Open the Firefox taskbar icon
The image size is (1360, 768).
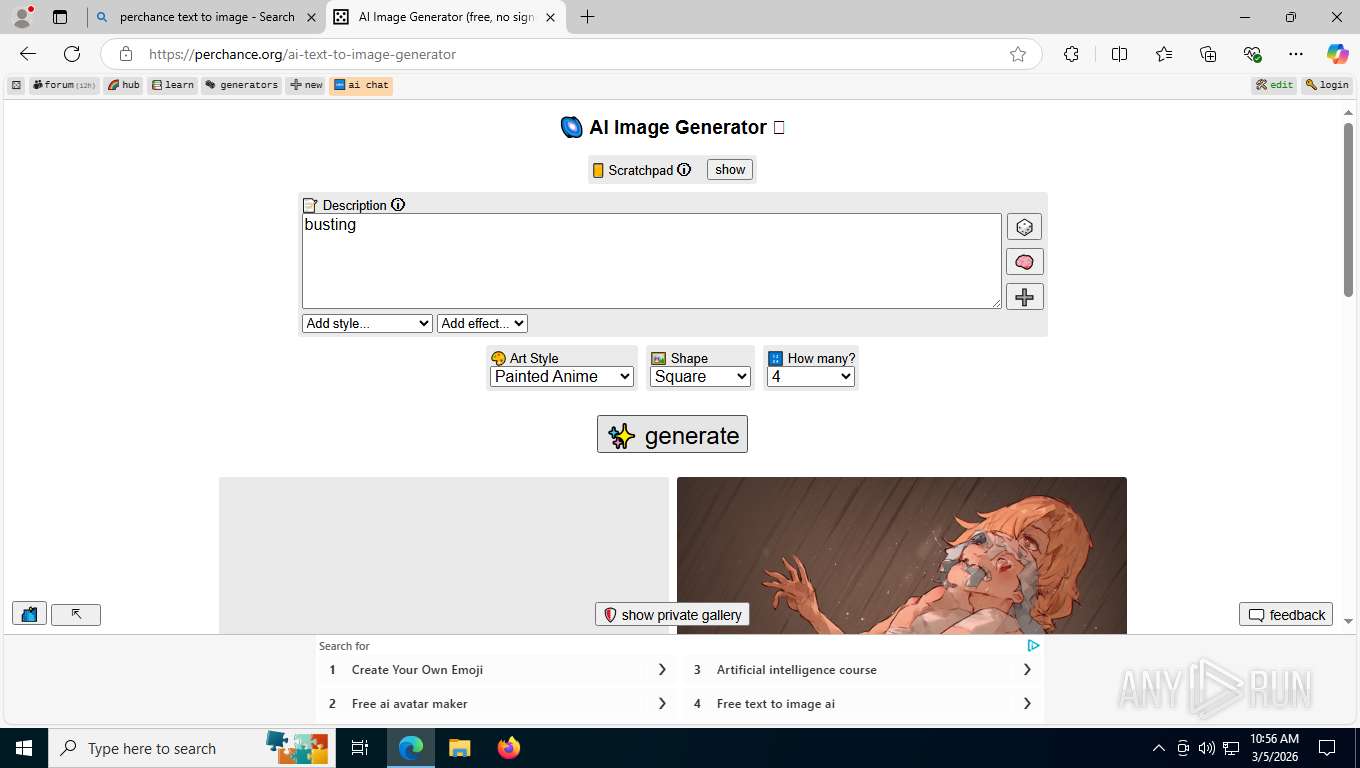pyautogui.click(x=509, y=748)
